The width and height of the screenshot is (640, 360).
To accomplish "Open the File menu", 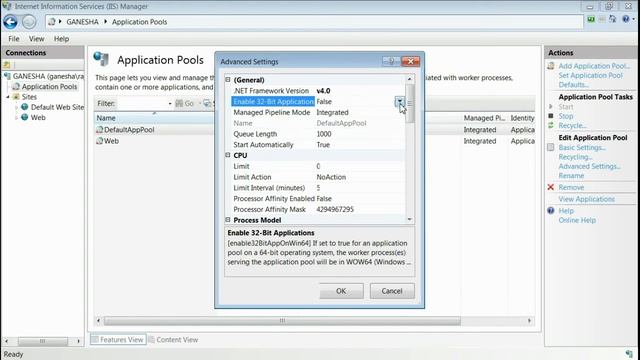I will 13,39.
